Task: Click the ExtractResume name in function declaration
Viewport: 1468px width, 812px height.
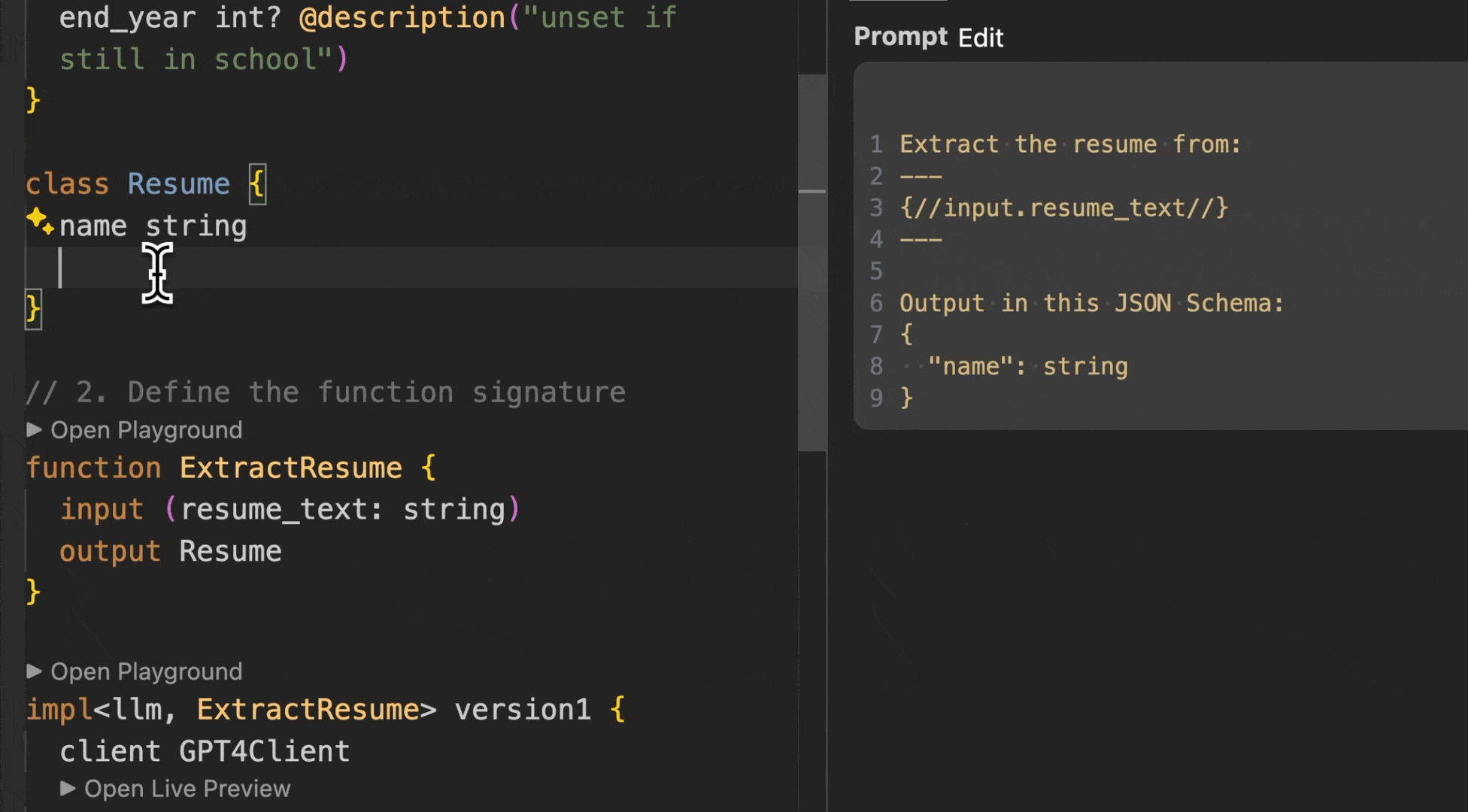Action: point(290,468)
